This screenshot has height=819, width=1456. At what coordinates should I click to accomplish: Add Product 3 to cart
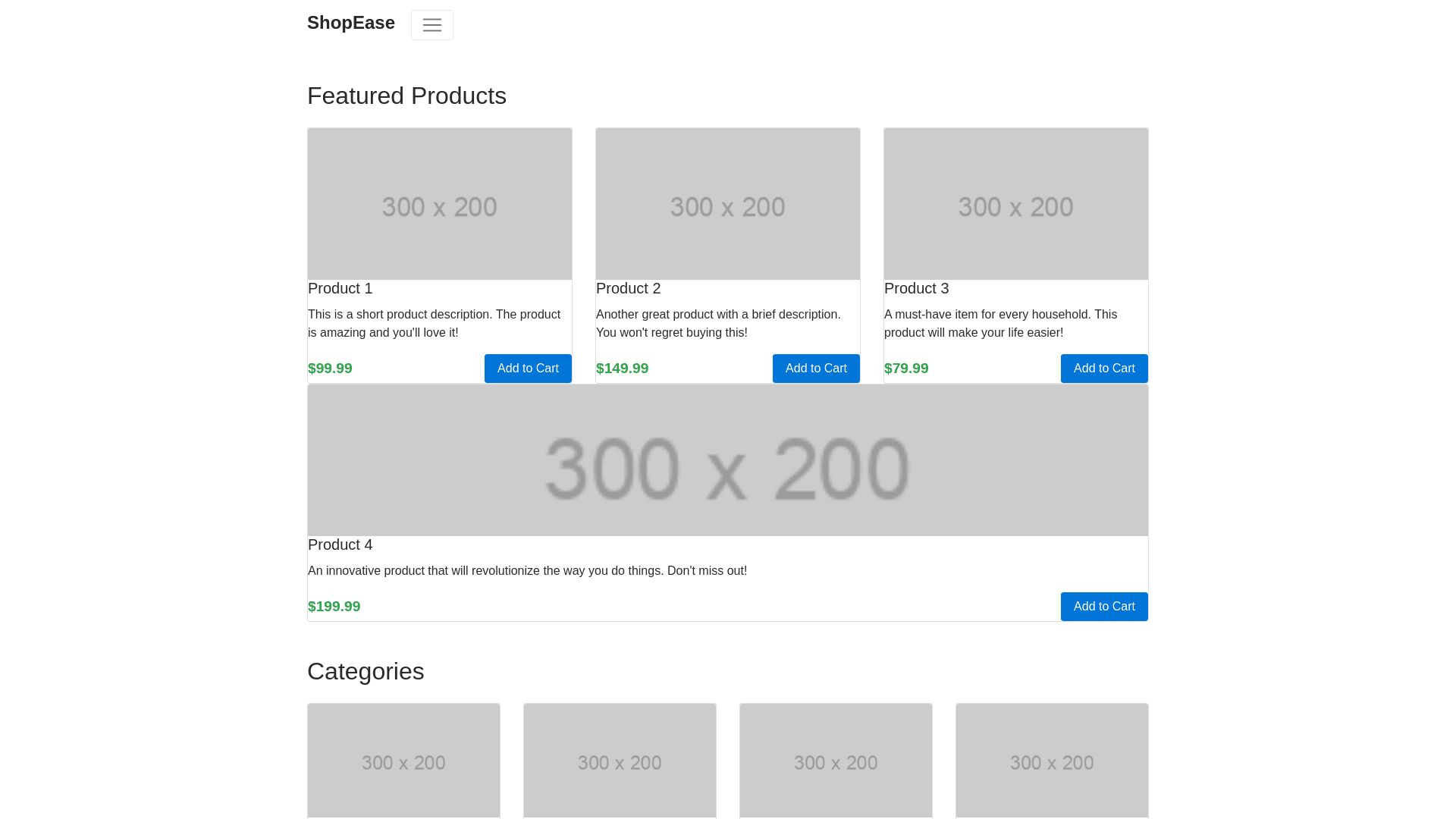pos(1104,369)
